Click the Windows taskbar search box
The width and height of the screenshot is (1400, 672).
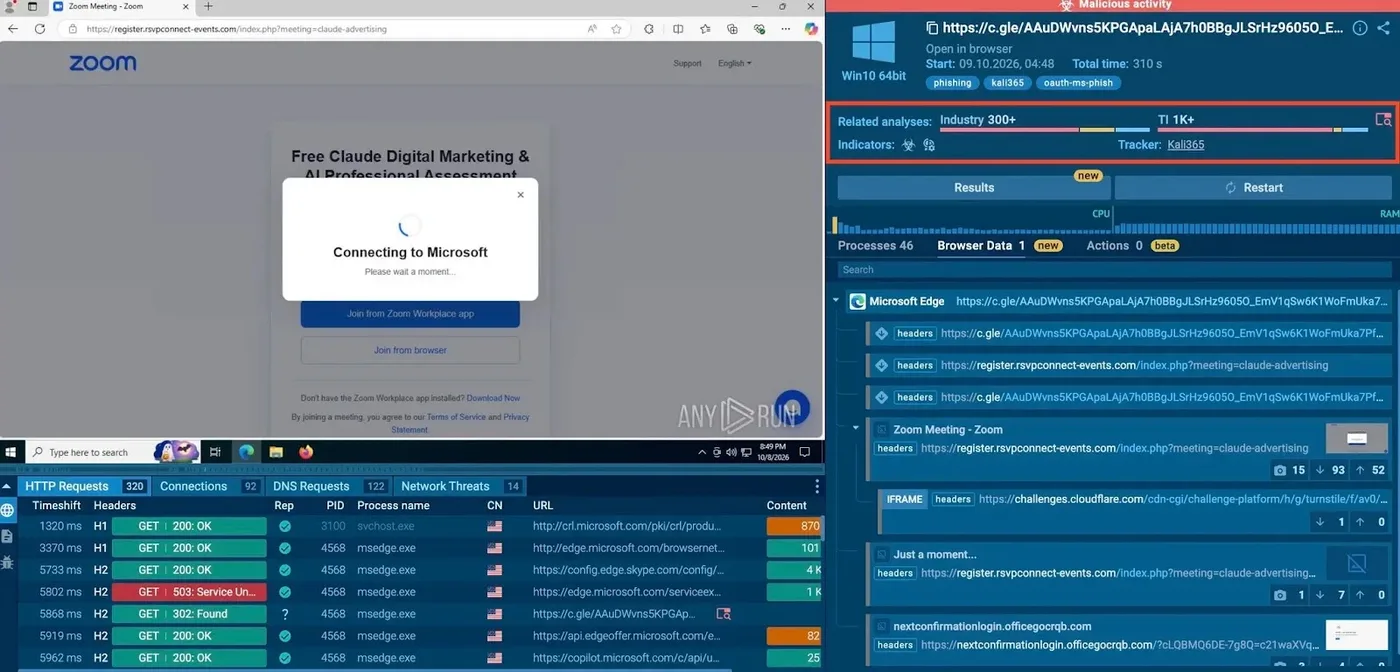(112, 452)
